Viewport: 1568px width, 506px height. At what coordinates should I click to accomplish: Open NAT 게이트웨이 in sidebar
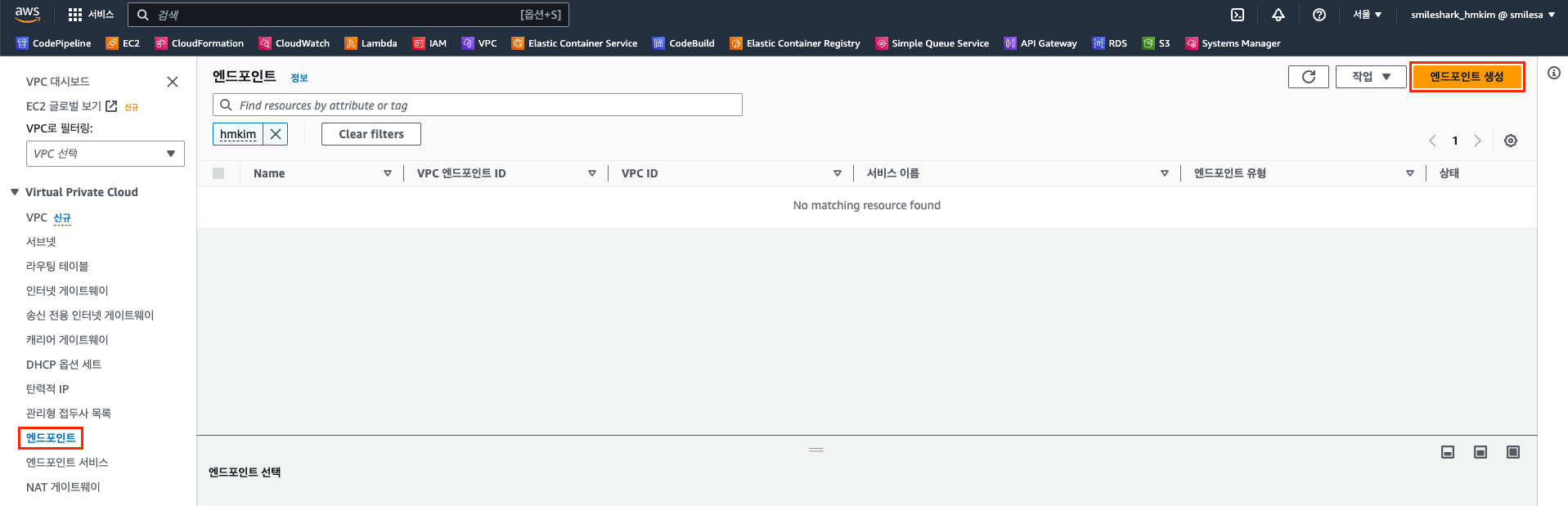pyautogui.click(x=63, y=487)
